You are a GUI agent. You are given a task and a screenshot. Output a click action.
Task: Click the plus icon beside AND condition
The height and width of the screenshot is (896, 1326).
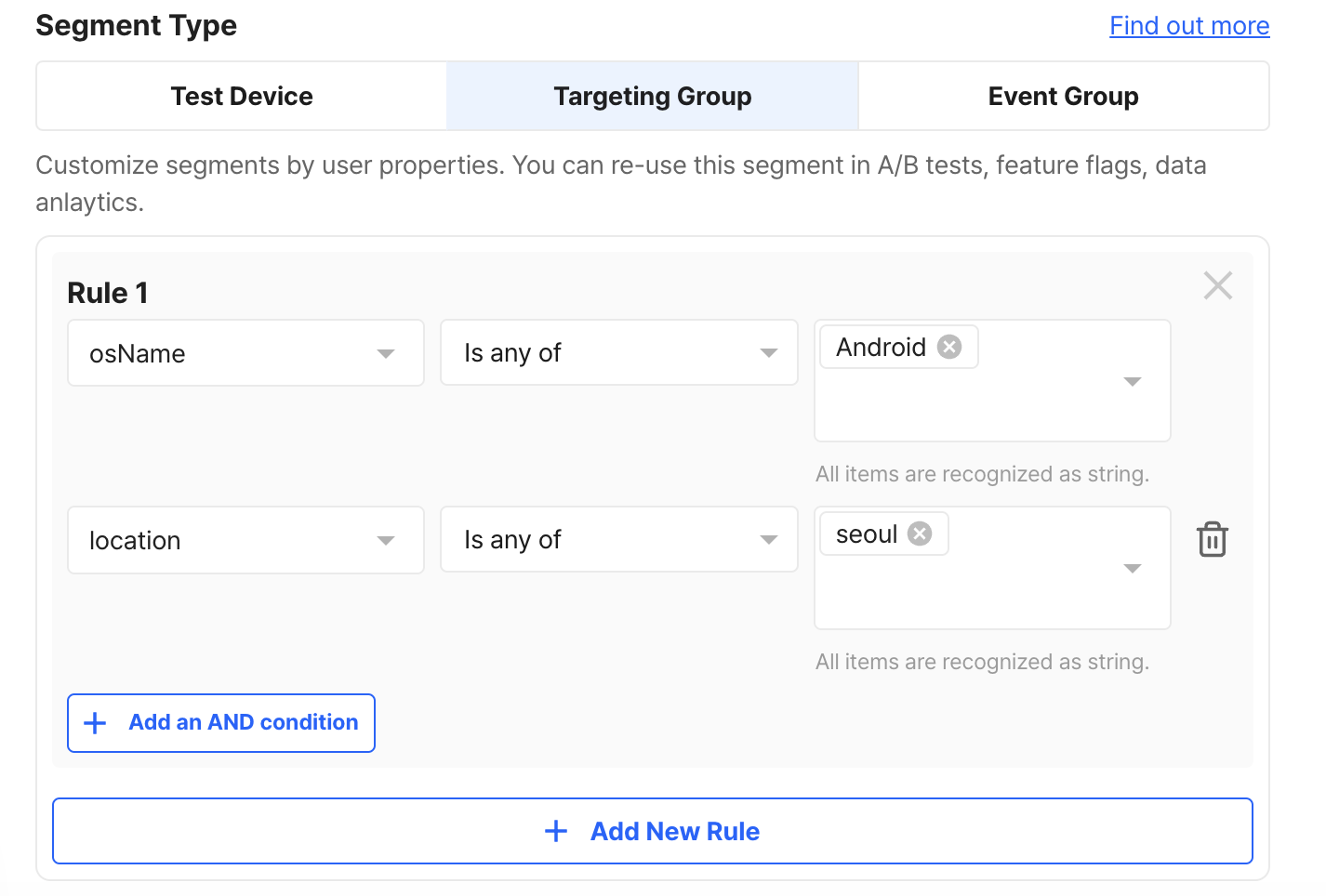point(96,723)
